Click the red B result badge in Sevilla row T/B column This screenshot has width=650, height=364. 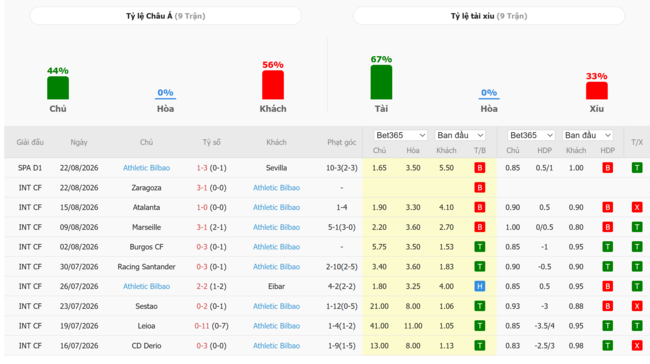(480, 168)
